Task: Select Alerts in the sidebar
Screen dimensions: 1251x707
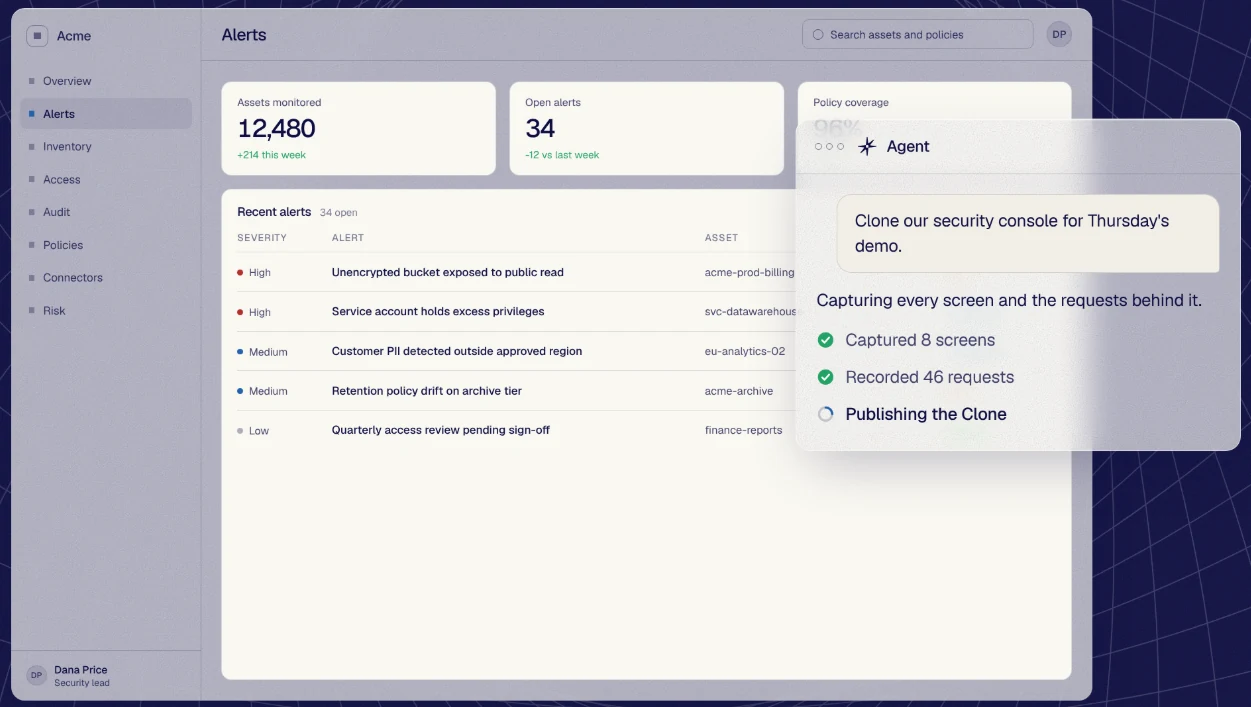Action: [x=106, y=114]
